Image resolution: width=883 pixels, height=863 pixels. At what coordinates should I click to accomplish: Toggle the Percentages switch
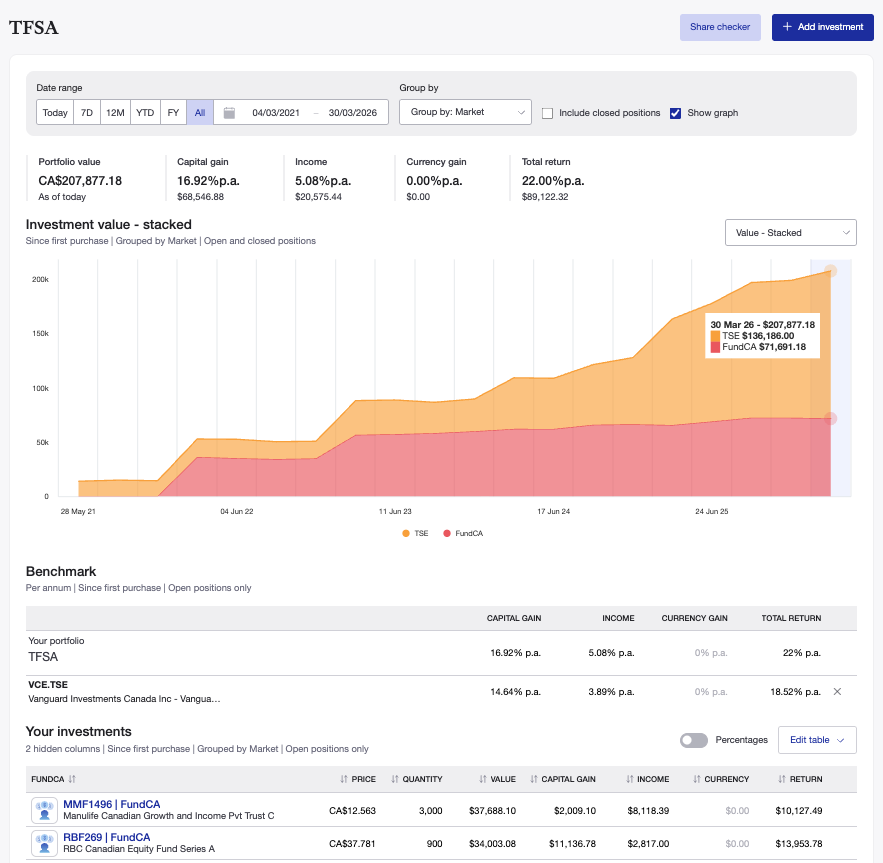tap(693, 740)
